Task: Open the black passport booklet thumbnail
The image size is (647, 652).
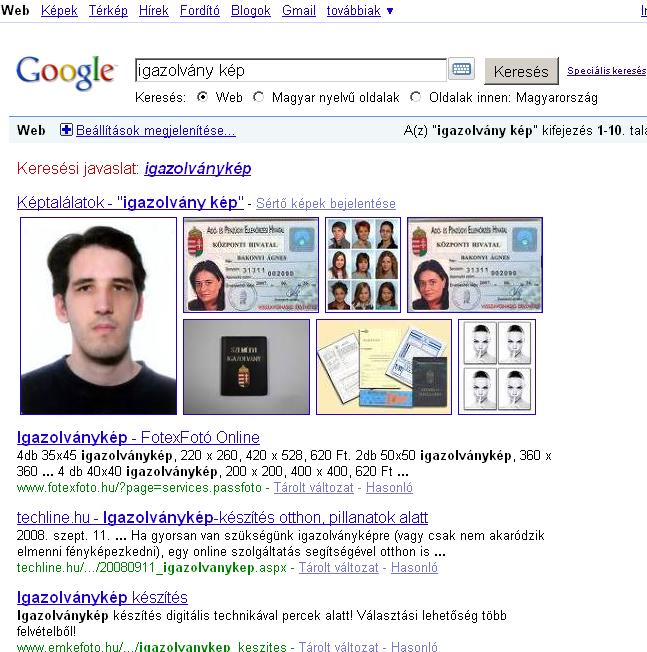Action: 247,367
